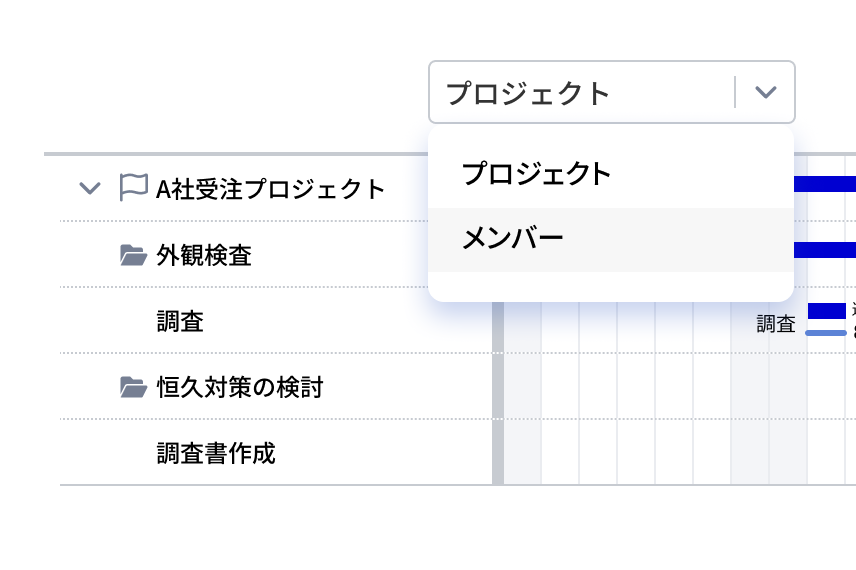856x570 pixels.
Task: Select the 恒久対策の検討 folder label
Action: tap(240, 387)
